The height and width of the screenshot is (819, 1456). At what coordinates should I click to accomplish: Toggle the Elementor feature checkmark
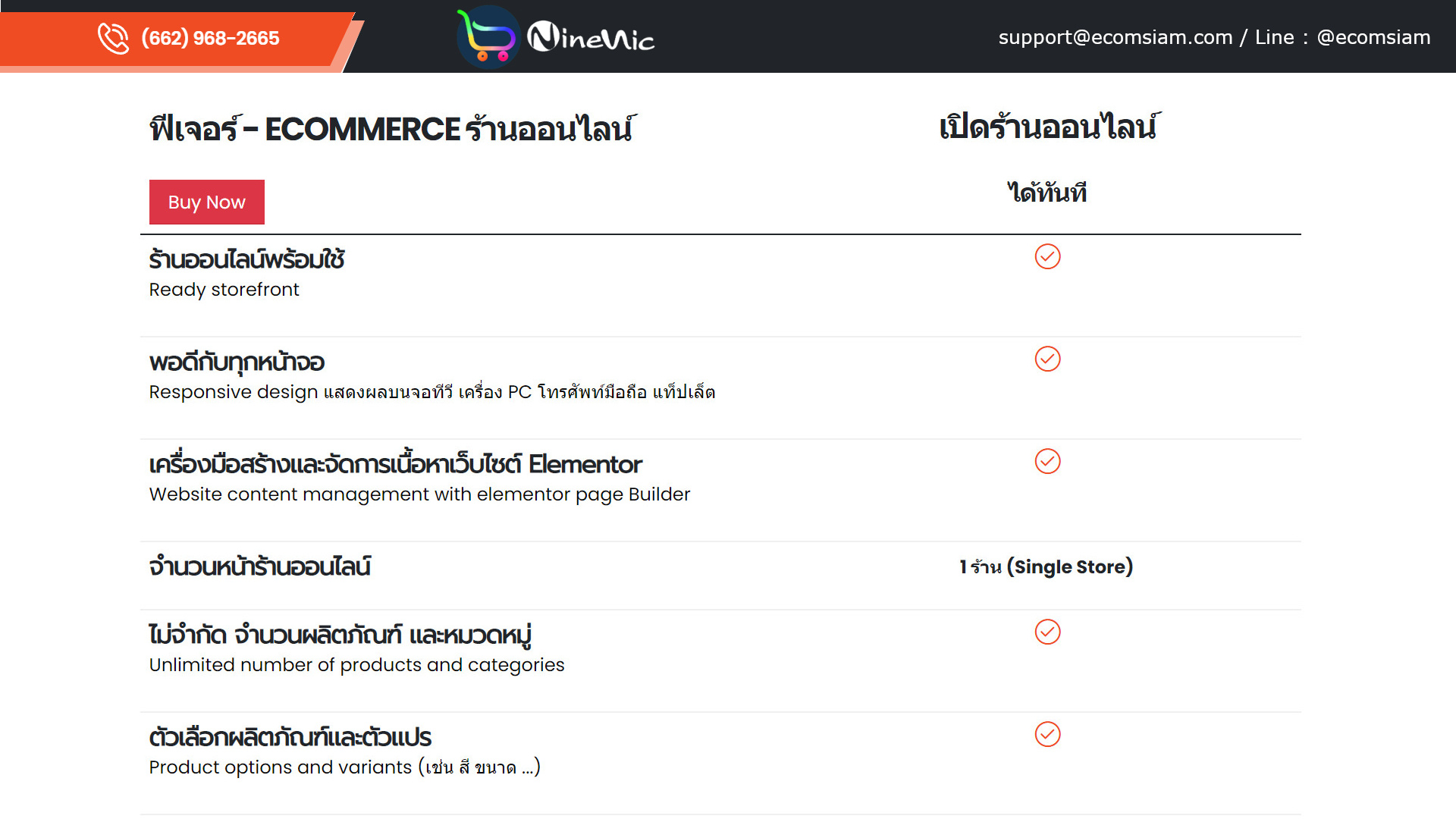(x=1047, y=460)
